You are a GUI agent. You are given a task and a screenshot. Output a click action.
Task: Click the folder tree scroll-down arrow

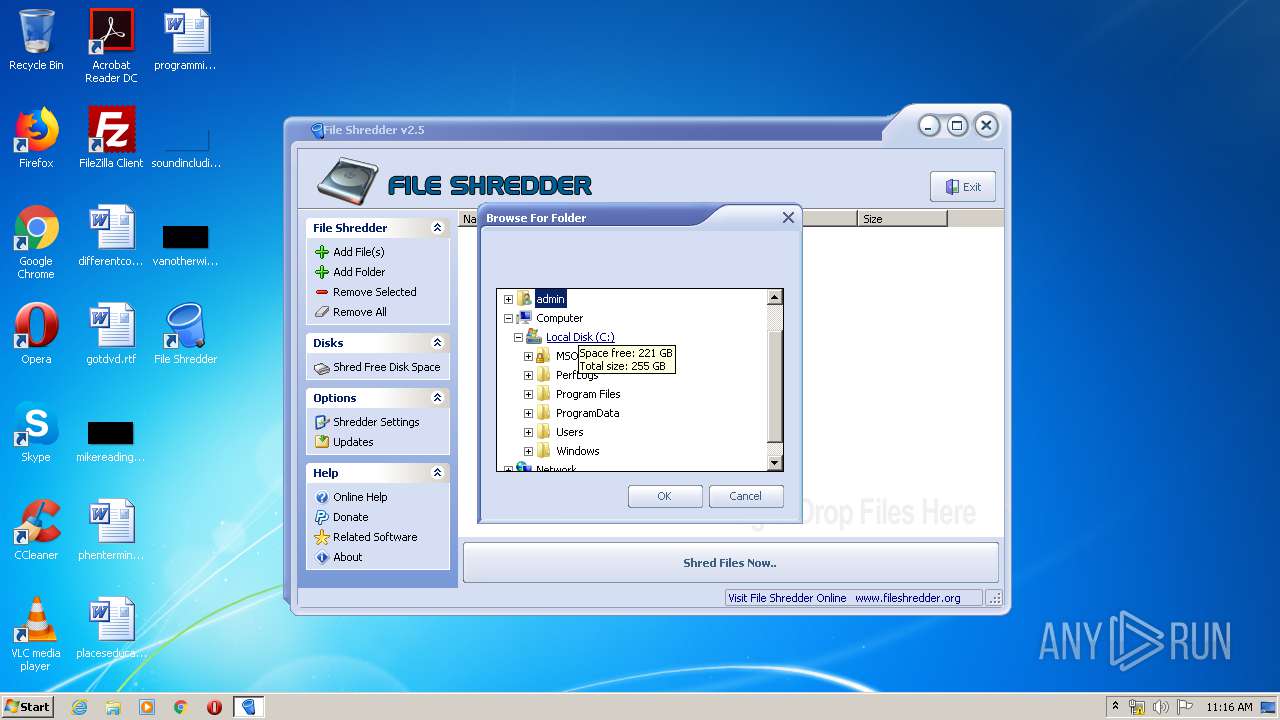(x=774, y=463)
